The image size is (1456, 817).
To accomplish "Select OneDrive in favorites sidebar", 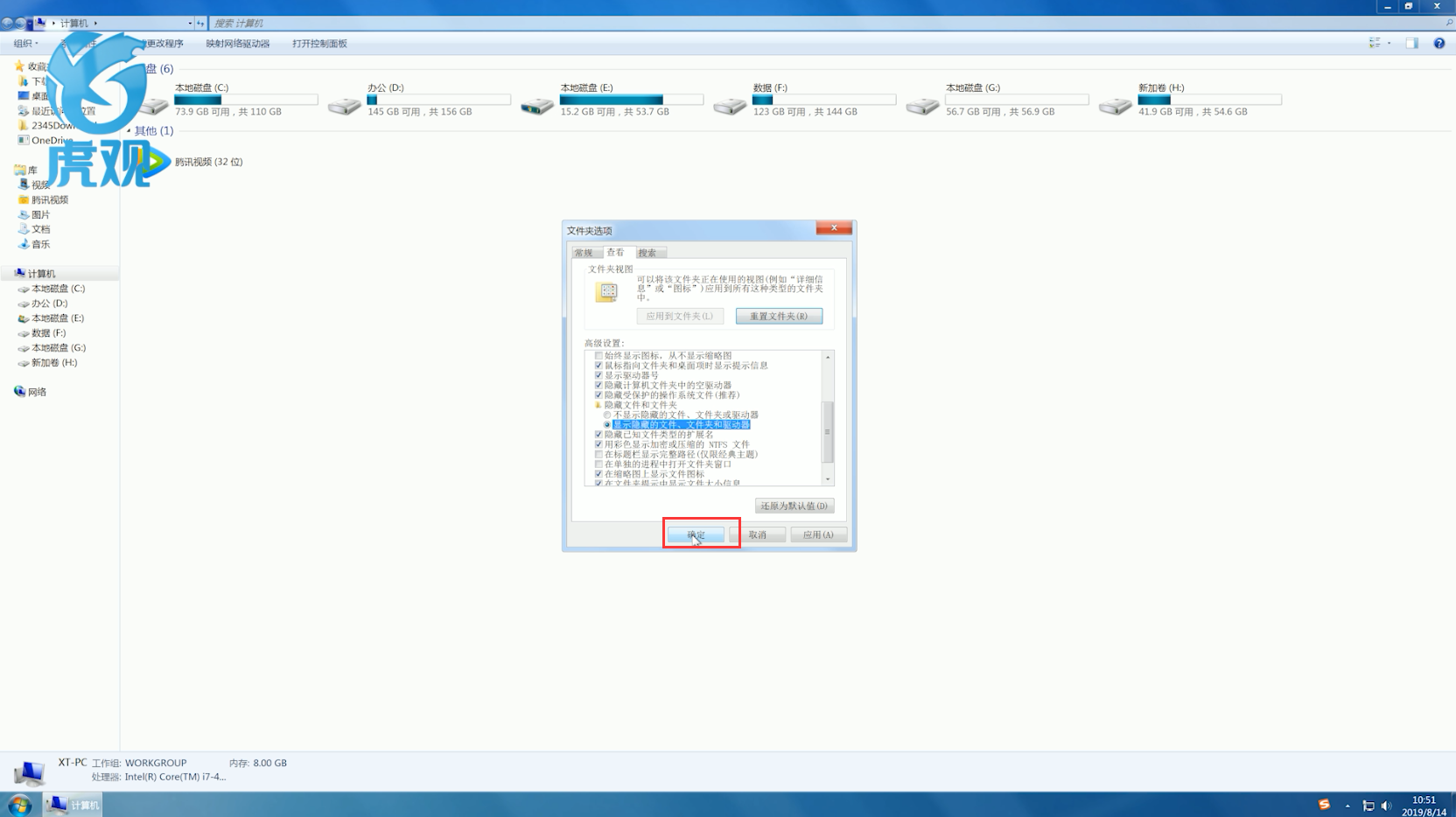I will click(45, 140).
